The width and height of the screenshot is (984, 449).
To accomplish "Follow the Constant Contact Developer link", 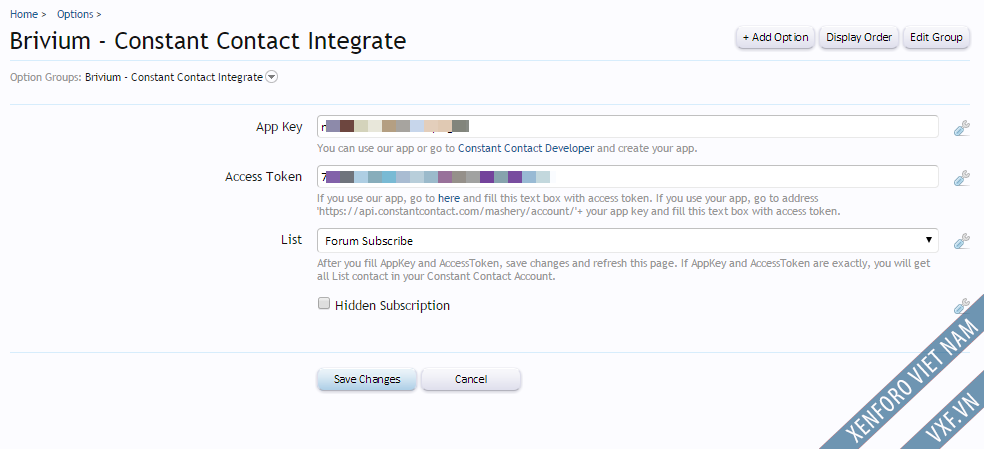I will tap(526, 149).
